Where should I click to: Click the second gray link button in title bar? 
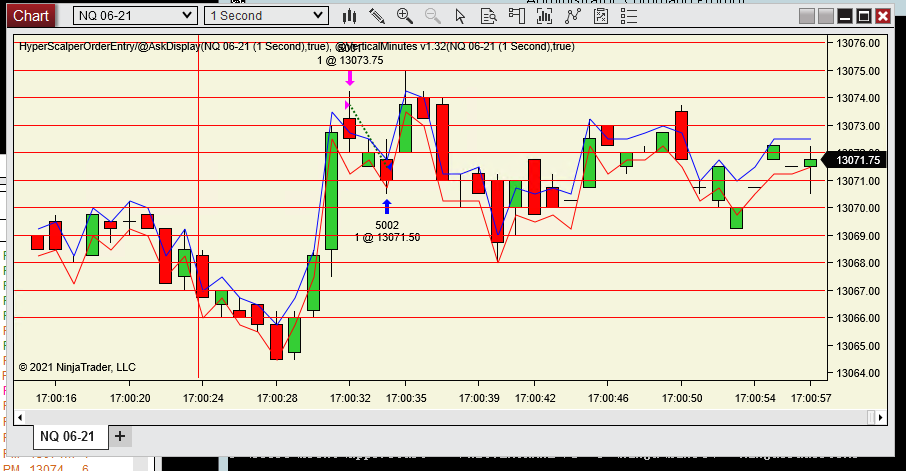pos(826,16)
